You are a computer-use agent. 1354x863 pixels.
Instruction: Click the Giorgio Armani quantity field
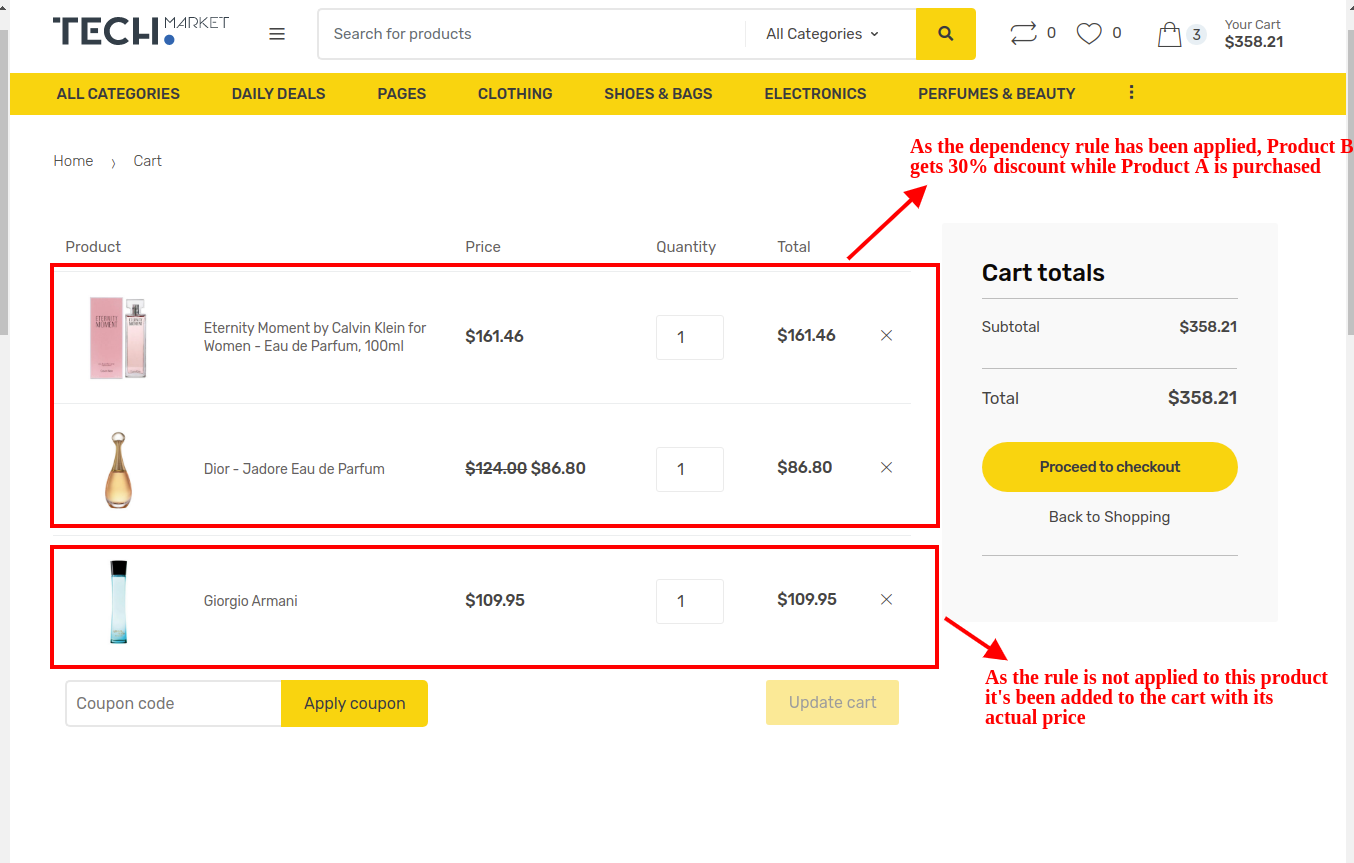click(x=689, y=601)
